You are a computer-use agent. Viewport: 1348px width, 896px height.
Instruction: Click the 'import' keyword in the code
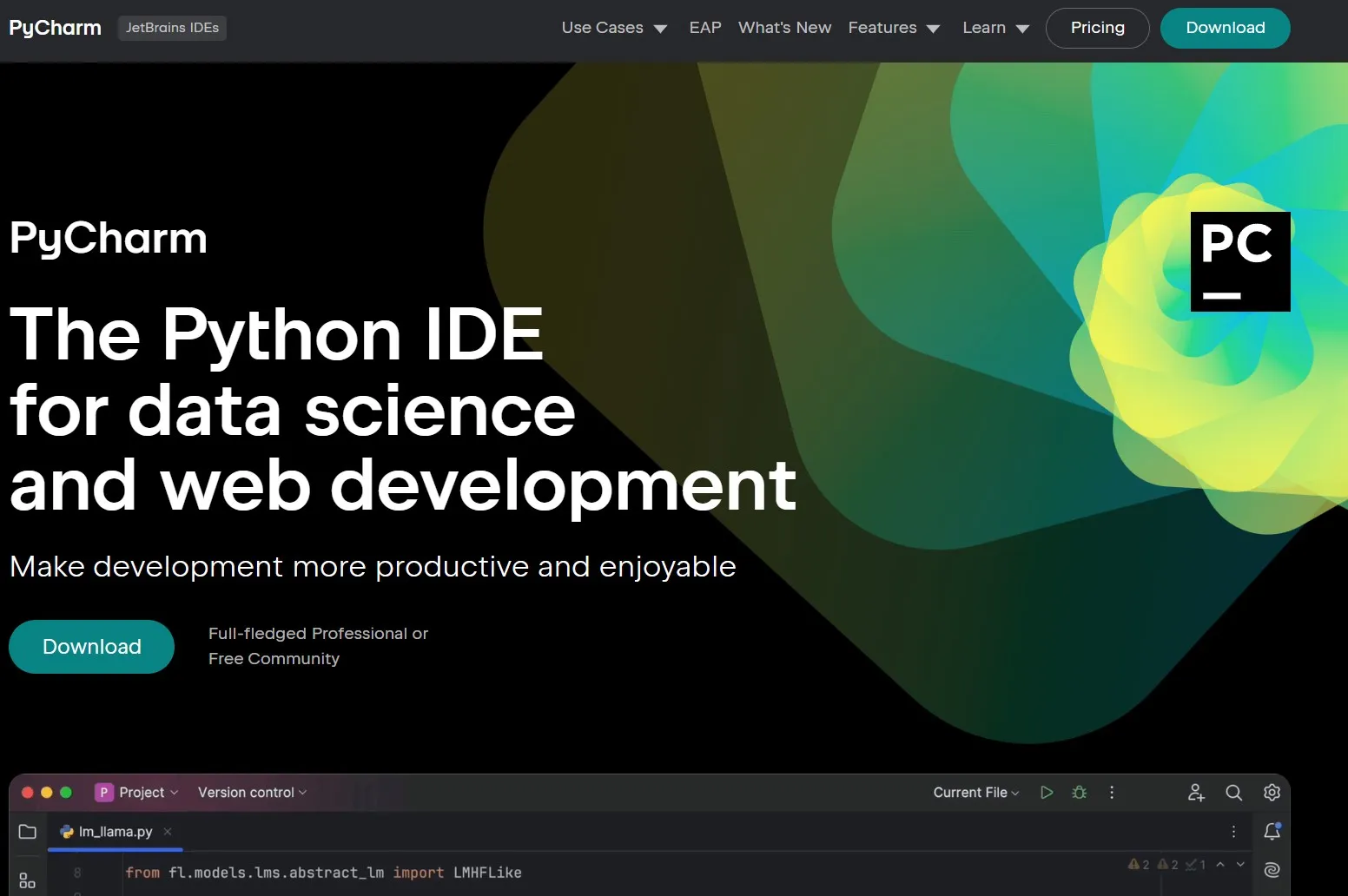[418, 873]
